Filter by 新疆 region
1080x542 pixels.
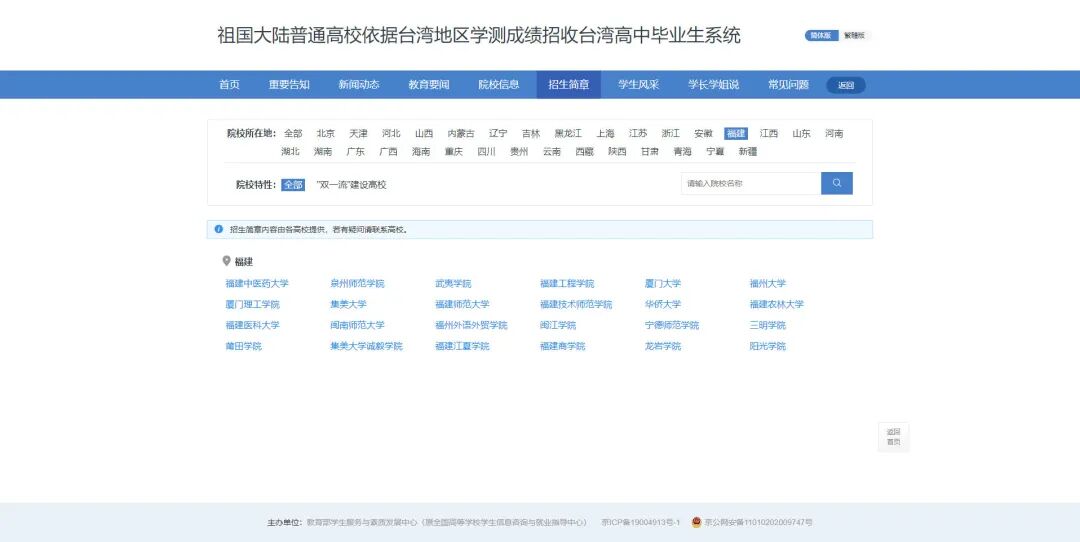[x=747, y=152]
